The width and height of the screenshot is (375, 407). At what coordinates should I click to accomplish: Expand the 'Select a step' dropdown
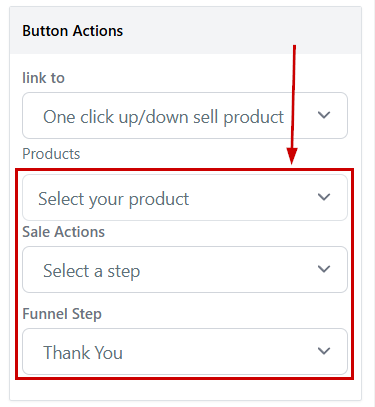(185, 269)
